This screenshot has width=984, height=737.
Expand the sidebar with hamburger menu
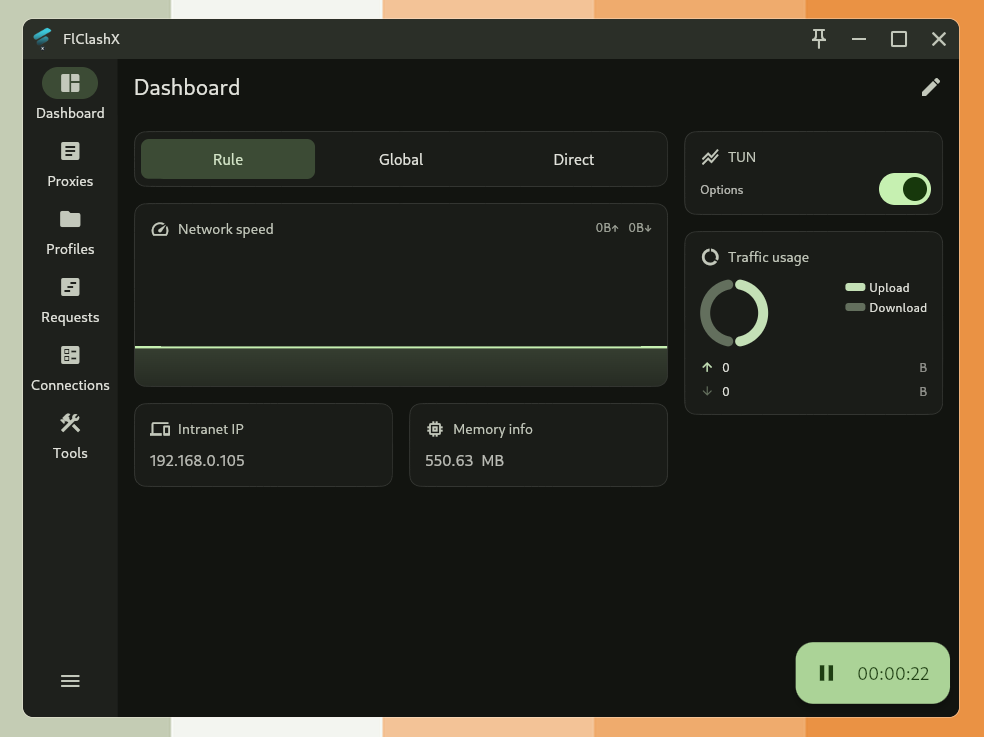pos(70,681)
